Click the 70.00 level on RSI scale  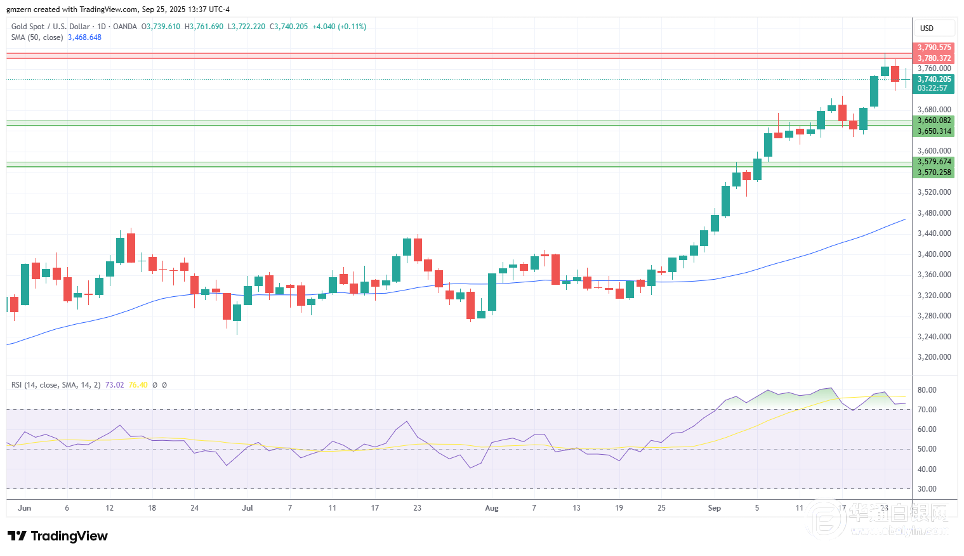coord(926,409)
